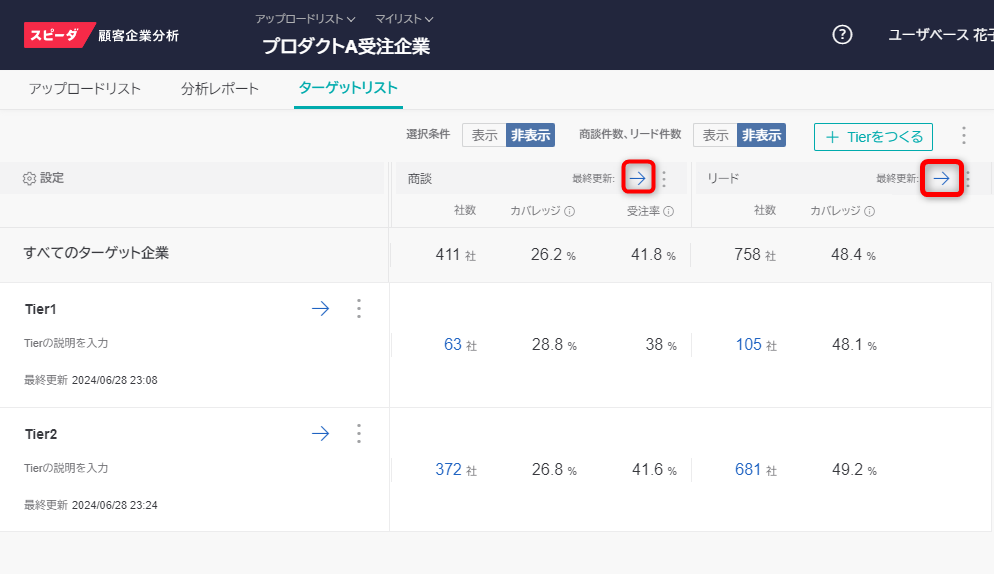The image size is (994, 574).
Task: Open the Tier1 arrow icon
Action: [320, 309]
